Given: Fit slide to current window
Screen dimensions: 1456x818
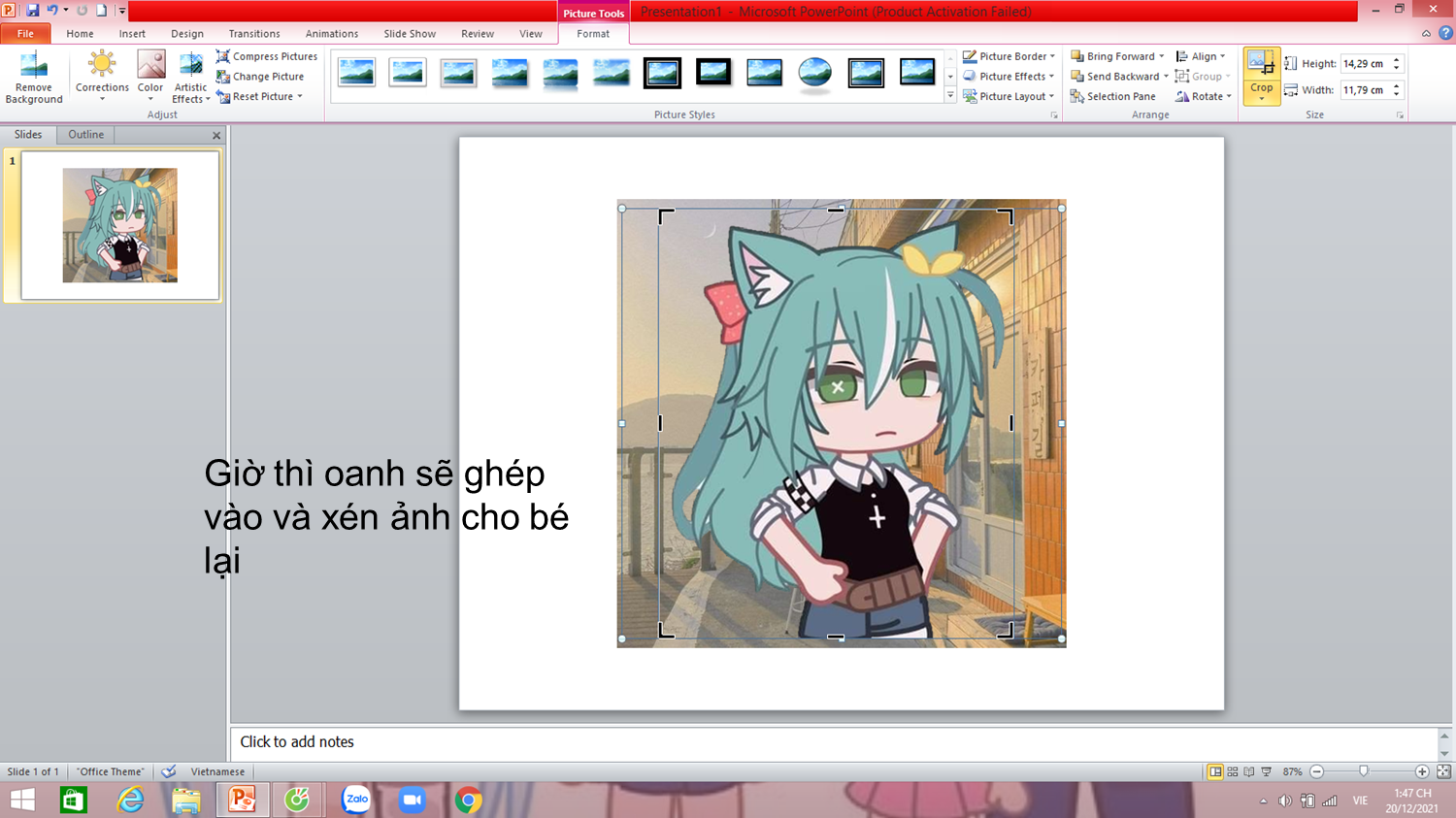Looking at the screenshot, I should pyautogui.click(x=1443, y=772).
